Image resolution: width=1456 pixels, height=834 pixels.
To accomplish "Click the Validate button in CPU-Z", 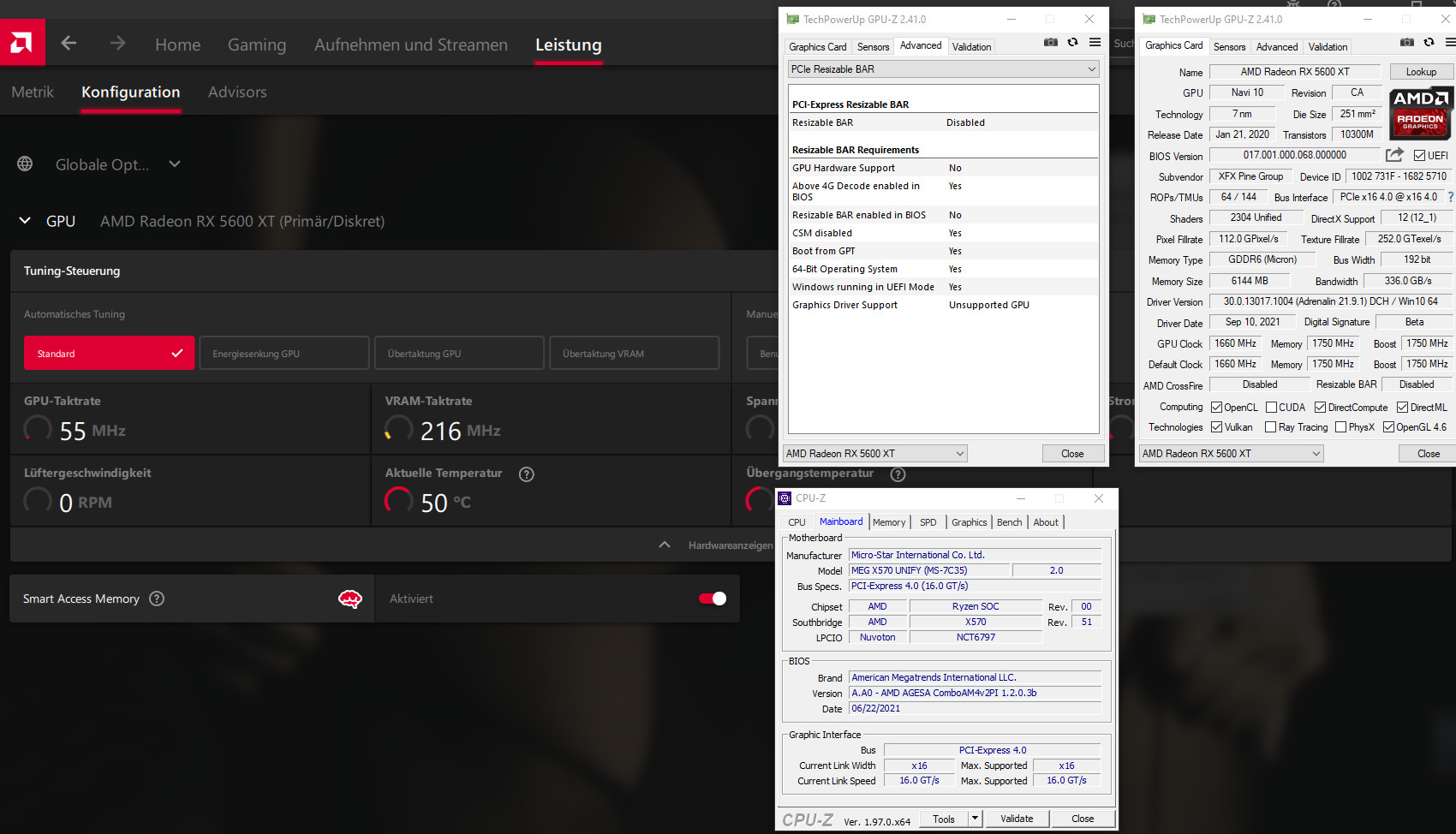I will [x=1017, y=819].
